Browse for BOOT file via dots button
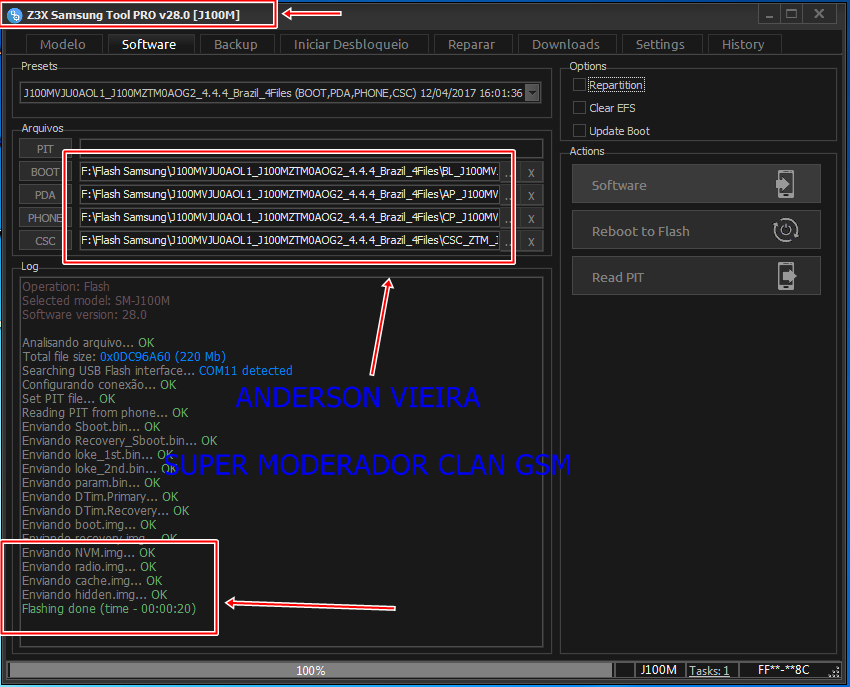This screenshot has height=687, width=850. tap(507, 172)
